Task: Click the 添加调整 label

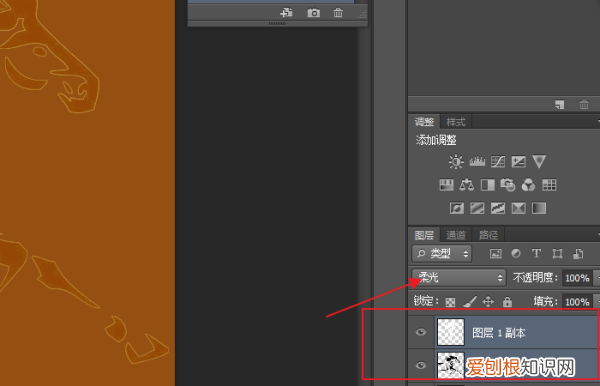Action: click(436, 140)
